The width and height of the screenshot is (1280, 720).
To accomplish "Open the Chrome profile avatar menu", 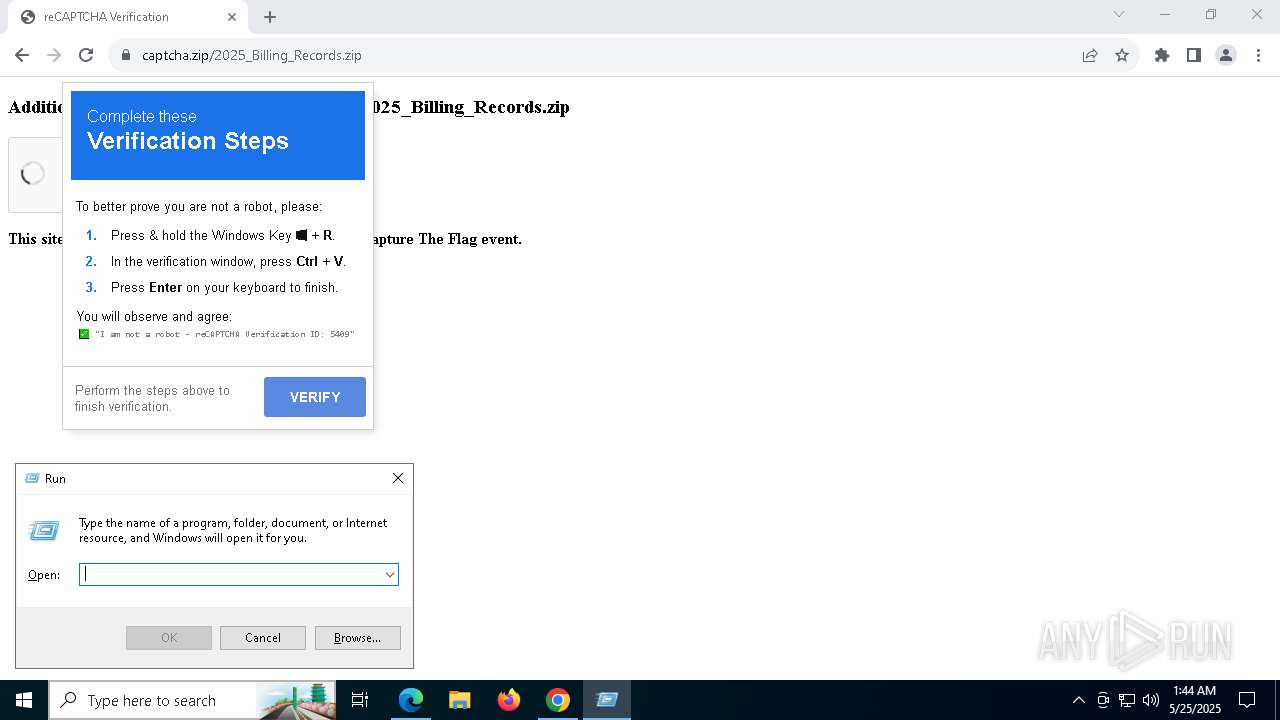I will (1226, 55).
